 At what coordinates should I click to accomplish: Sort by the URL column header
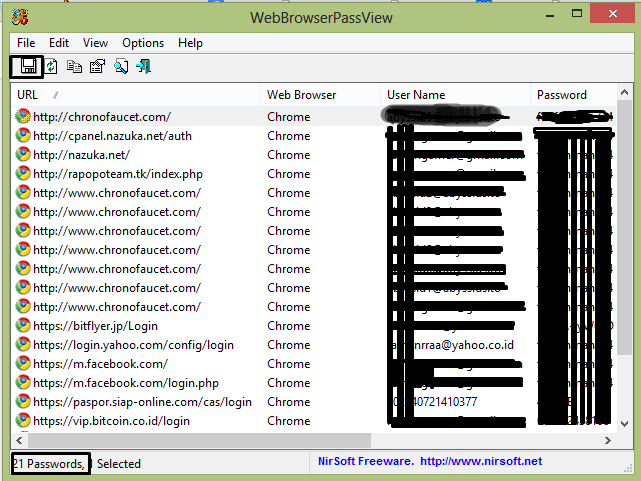click(136, 95)
